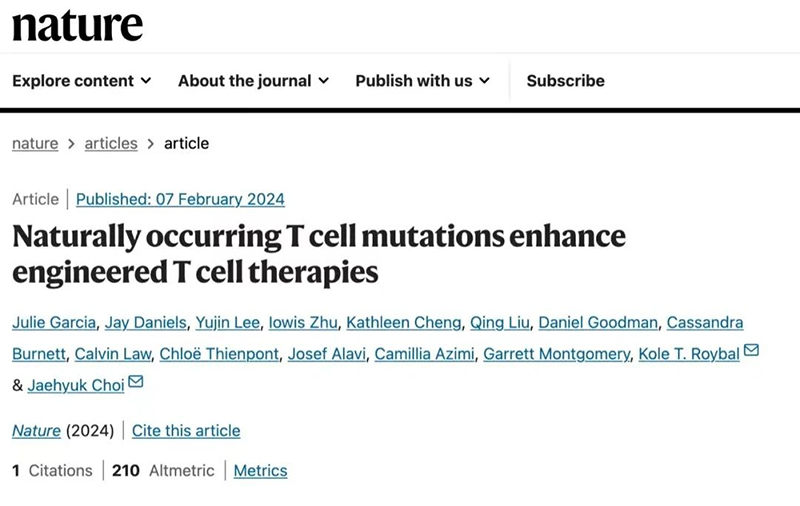Image resolution: width=800 pixels, height=506 pixels.
Task: Expand Publish with us menu
Action: [422, 81]
